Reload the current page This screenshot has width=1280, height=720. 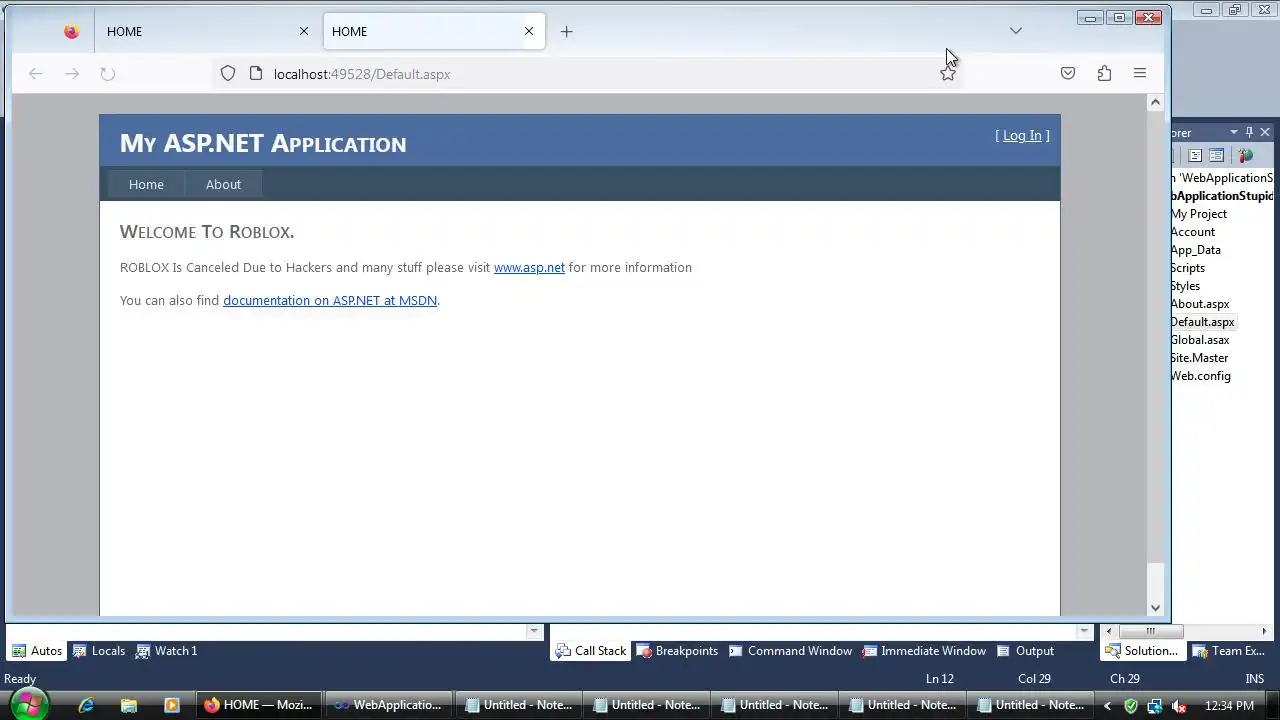click(x=108, y=74)
